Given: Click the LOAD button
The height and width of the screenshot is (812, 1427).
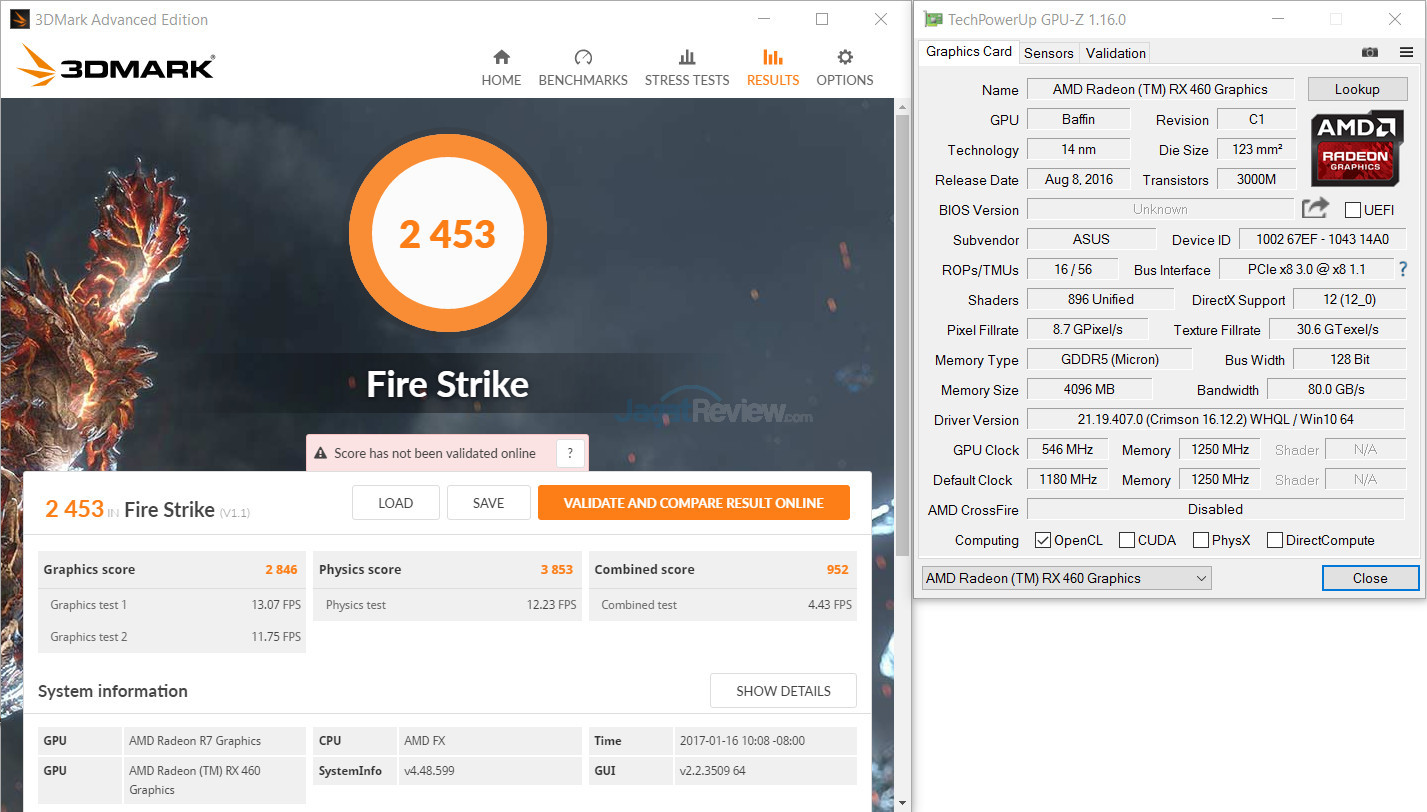Looking at the screenshot, I should (x=396, y=503).
